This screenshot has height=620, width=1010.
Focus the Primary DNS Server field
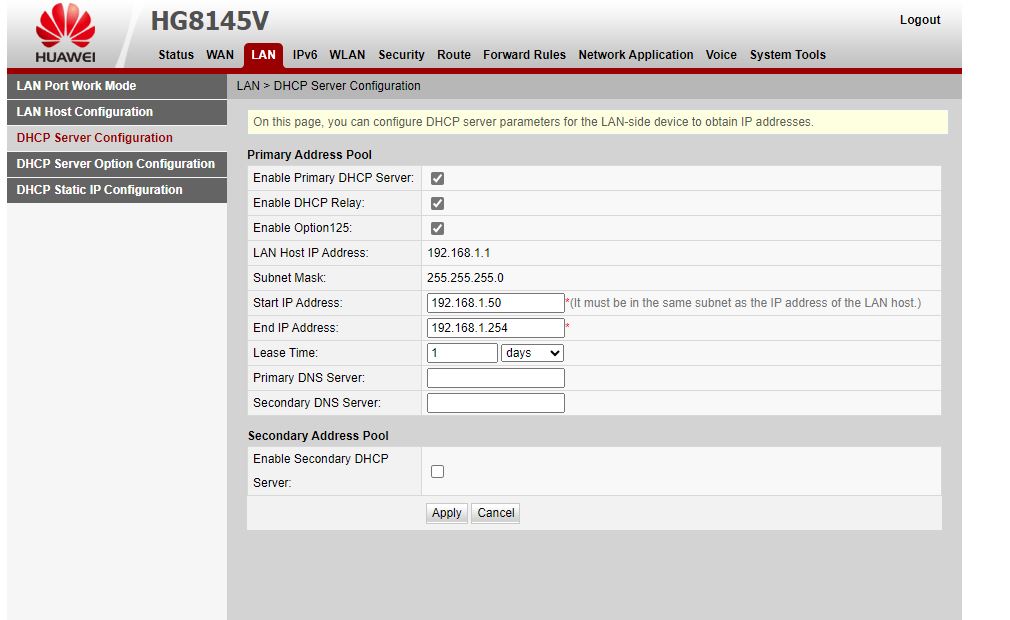495,378
